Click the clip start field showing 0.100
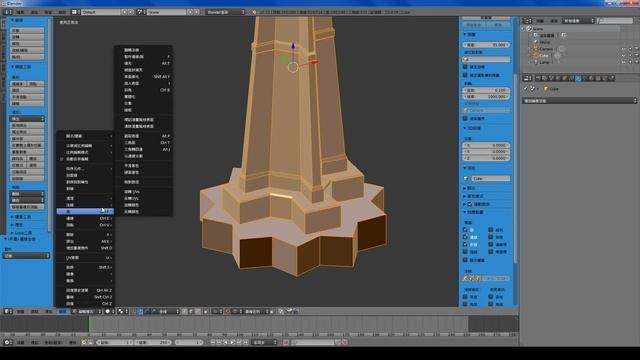Screen dimensions: 640x360 pyautogui.click(x=486, y=90)
